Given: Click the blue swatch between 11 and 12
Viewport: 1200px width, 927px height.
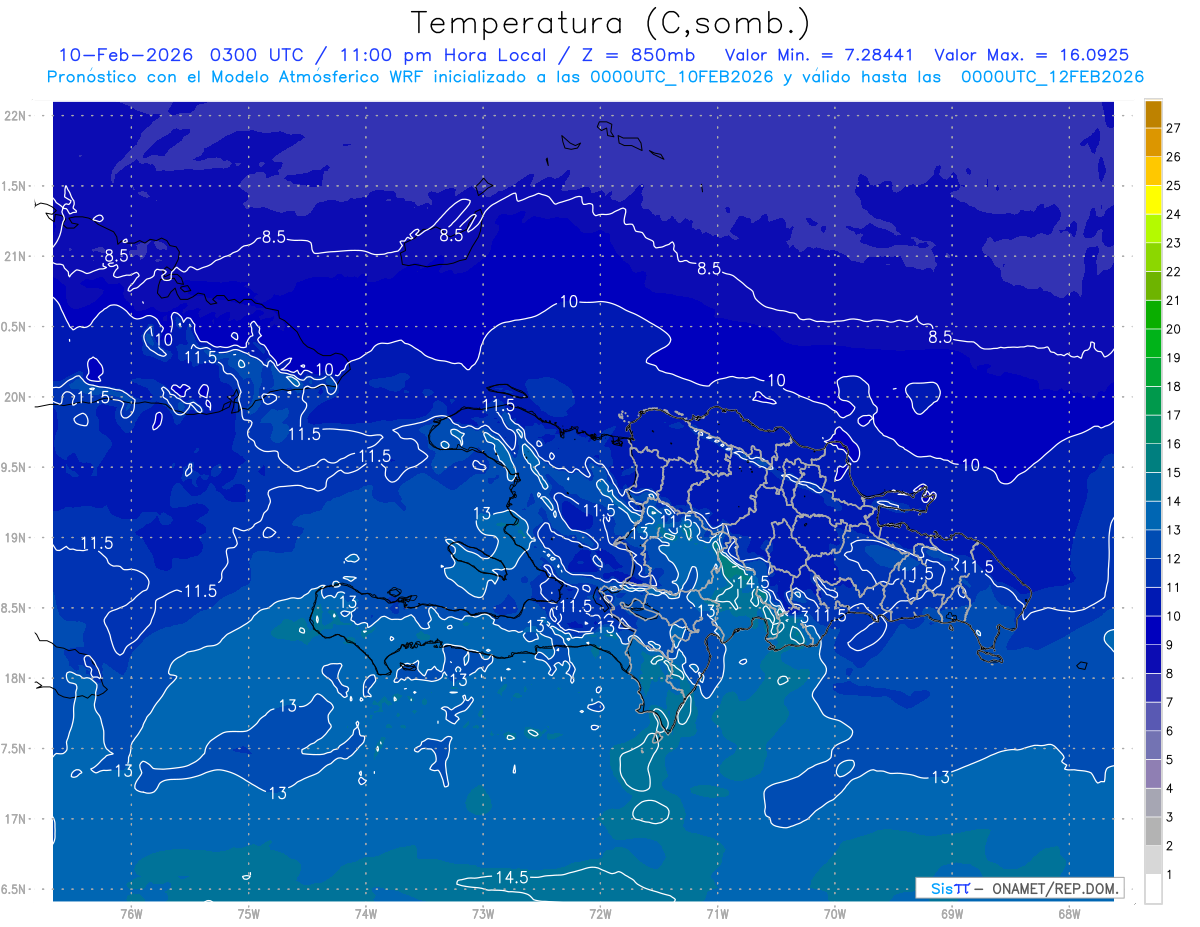Looking at the screenshot, I should (x=1153, y=573).
